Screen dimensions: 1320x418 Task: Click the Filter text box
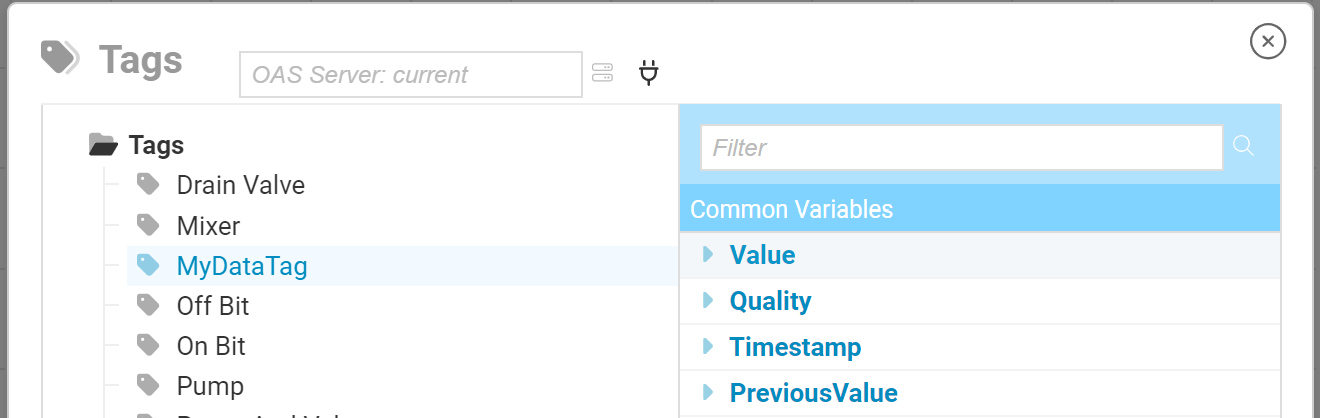click(961, 148)
